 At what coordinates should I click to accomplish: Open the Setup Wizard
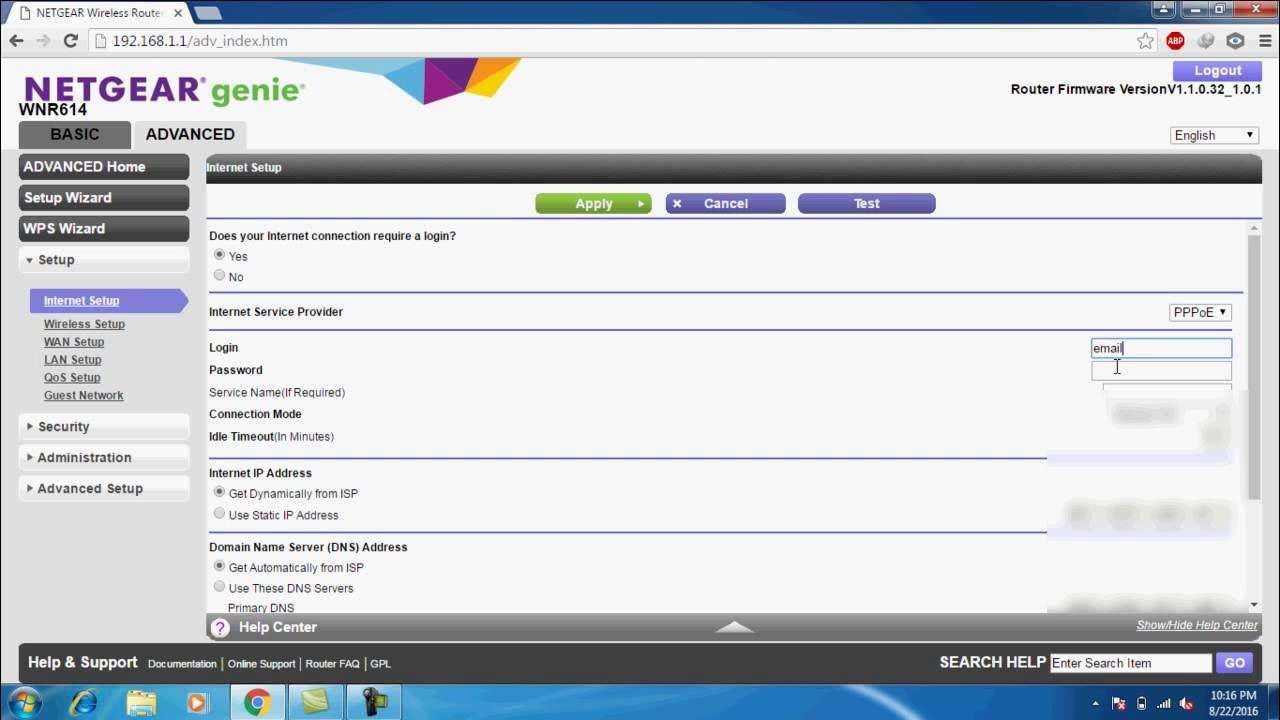pyautogui.click(x=104, y=198)
